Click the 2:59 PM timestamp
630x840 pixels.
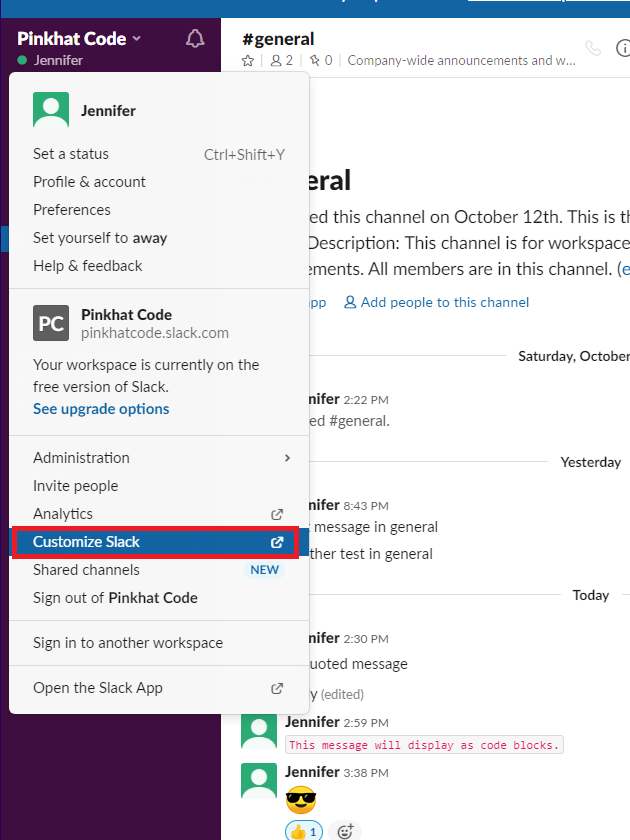click(366, 723)
